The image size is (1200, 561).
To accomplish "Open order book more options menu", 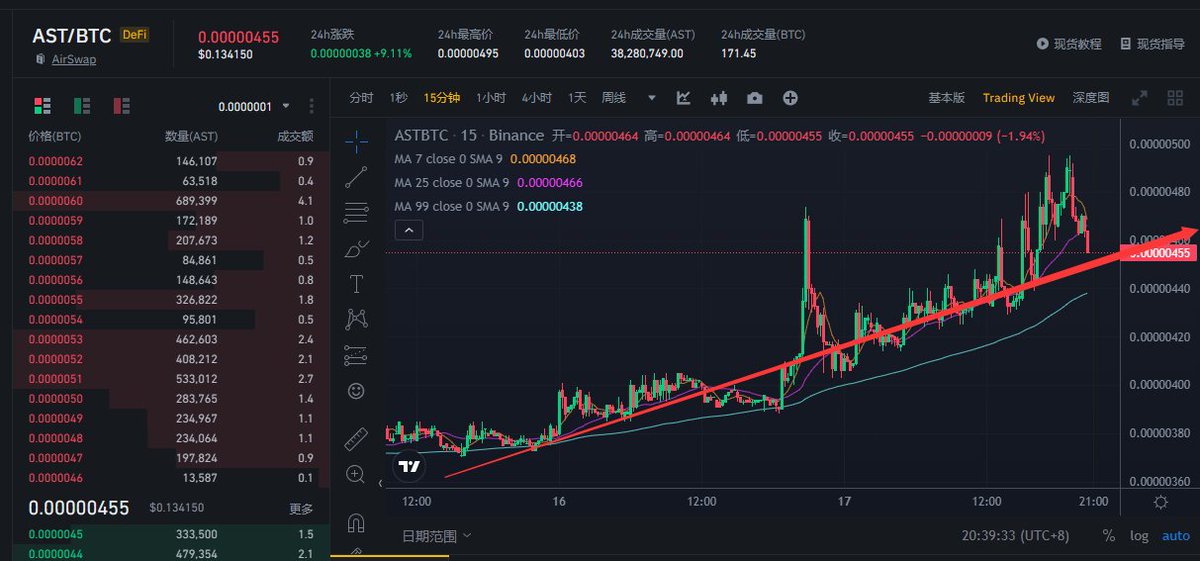I will (311, 106).
